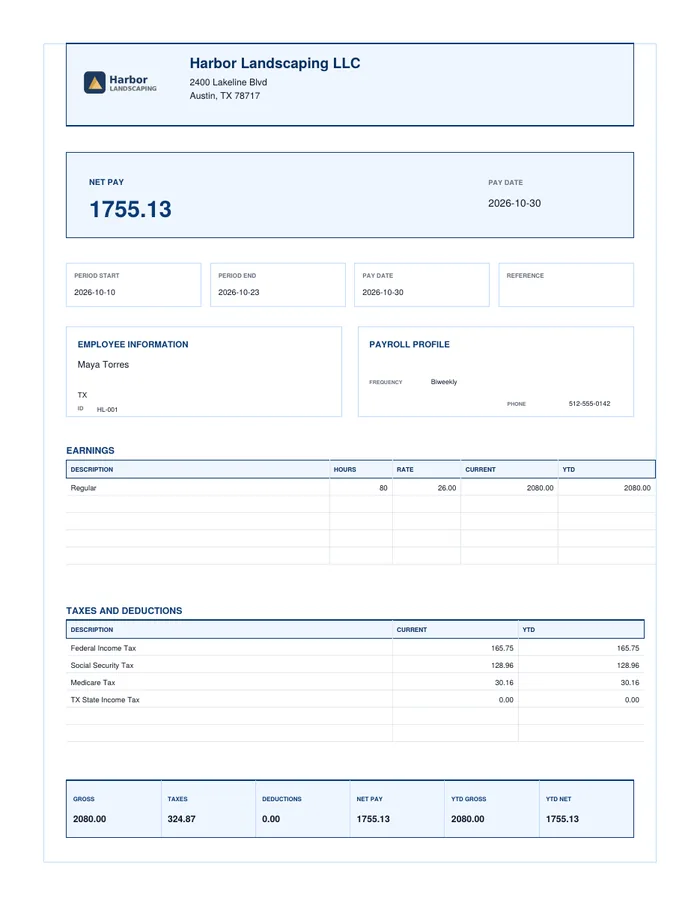This screenshot has width=700, height=906.
Task: Click the RATE column header
Action: point(405,470)
